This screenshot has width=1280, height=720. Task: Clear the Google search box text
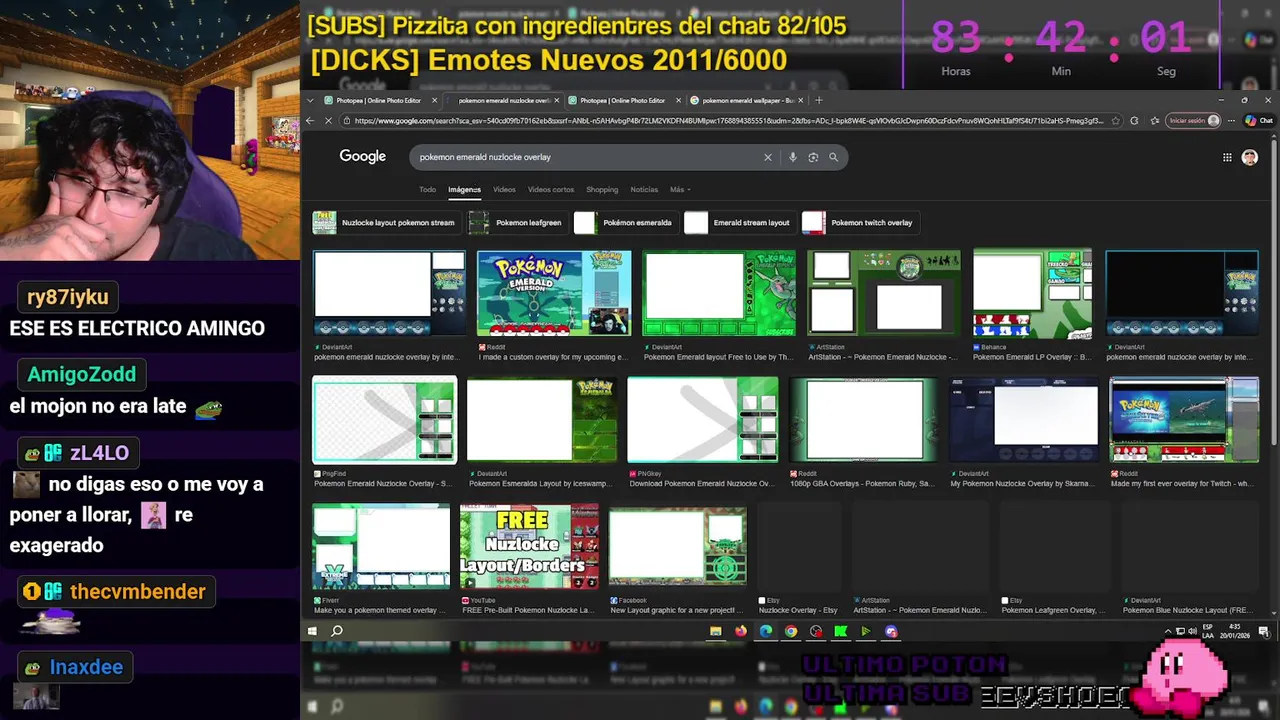(x=768, y=157)
